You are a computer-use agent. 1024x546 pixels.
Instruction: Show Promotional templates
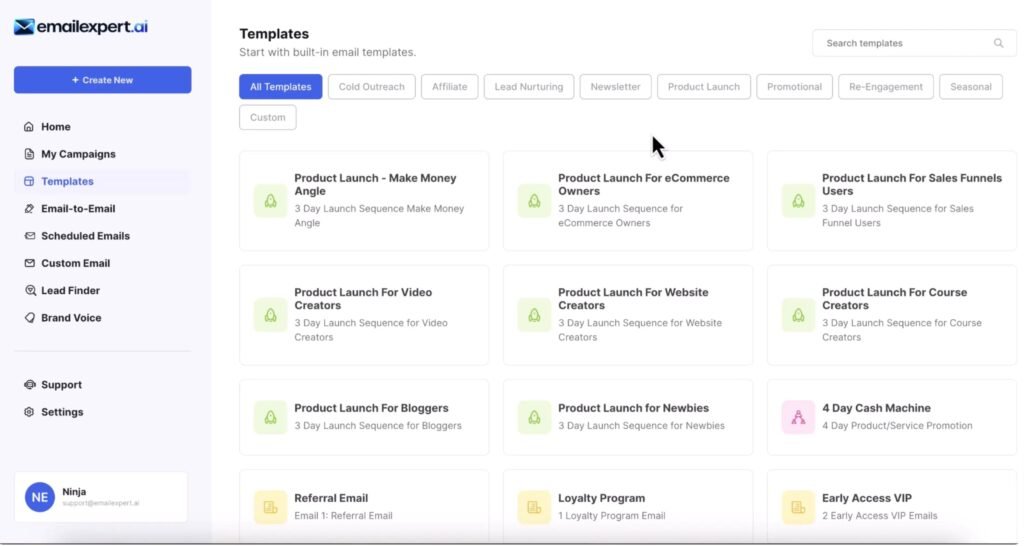coord(794,87)
